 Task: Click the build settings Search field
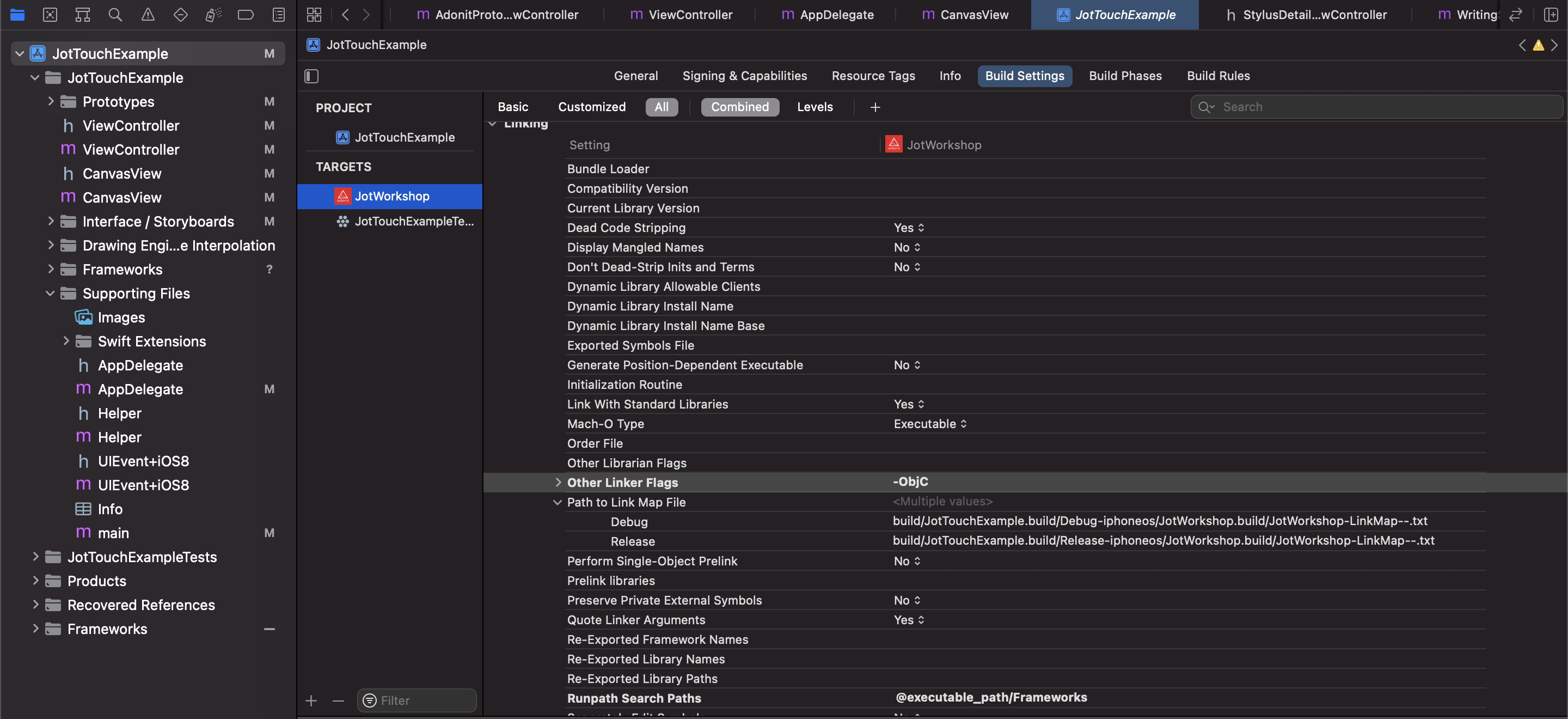coord(1376,107)
